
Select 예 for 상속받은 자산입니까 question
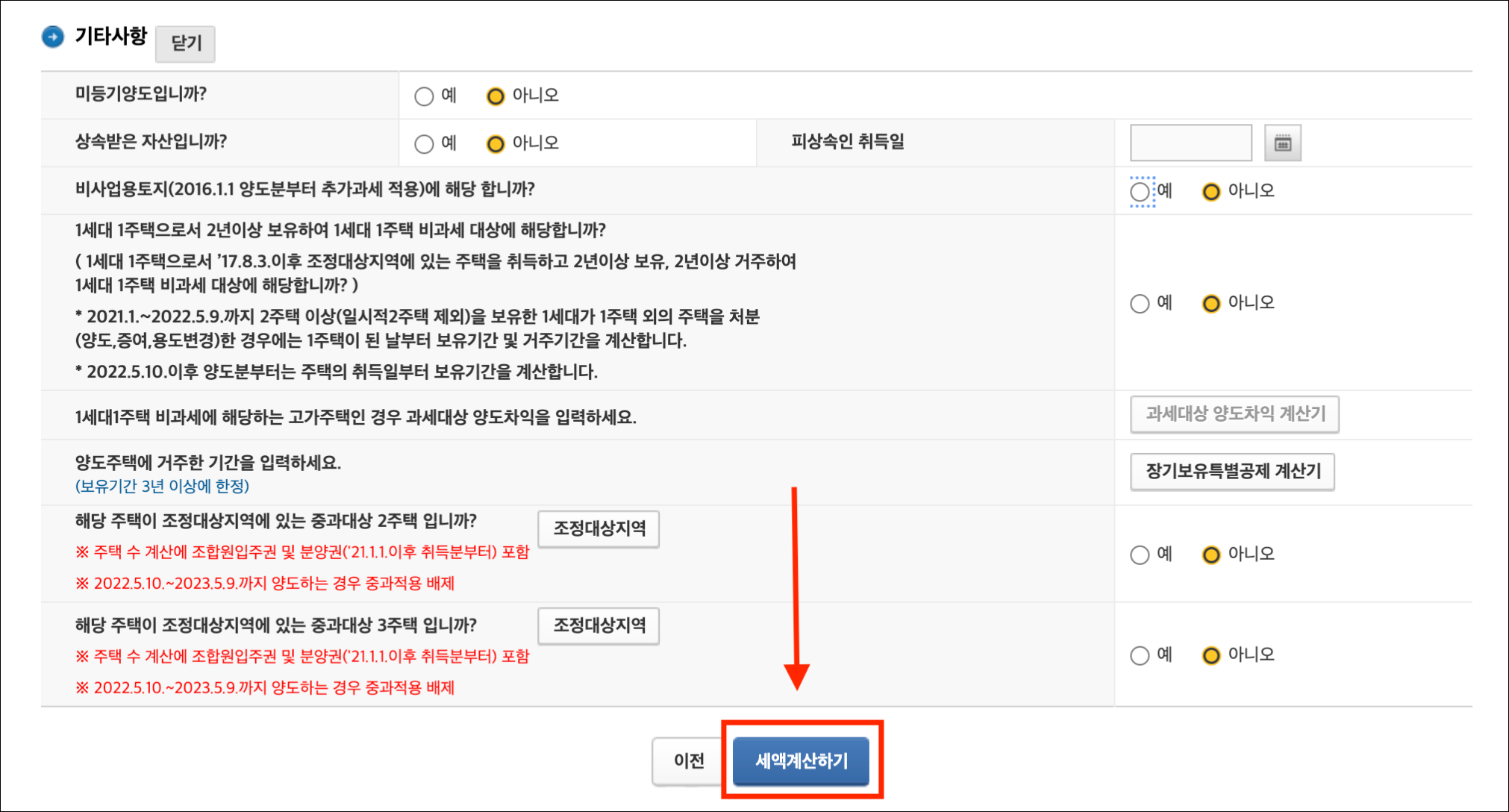[x=424, y=143]
